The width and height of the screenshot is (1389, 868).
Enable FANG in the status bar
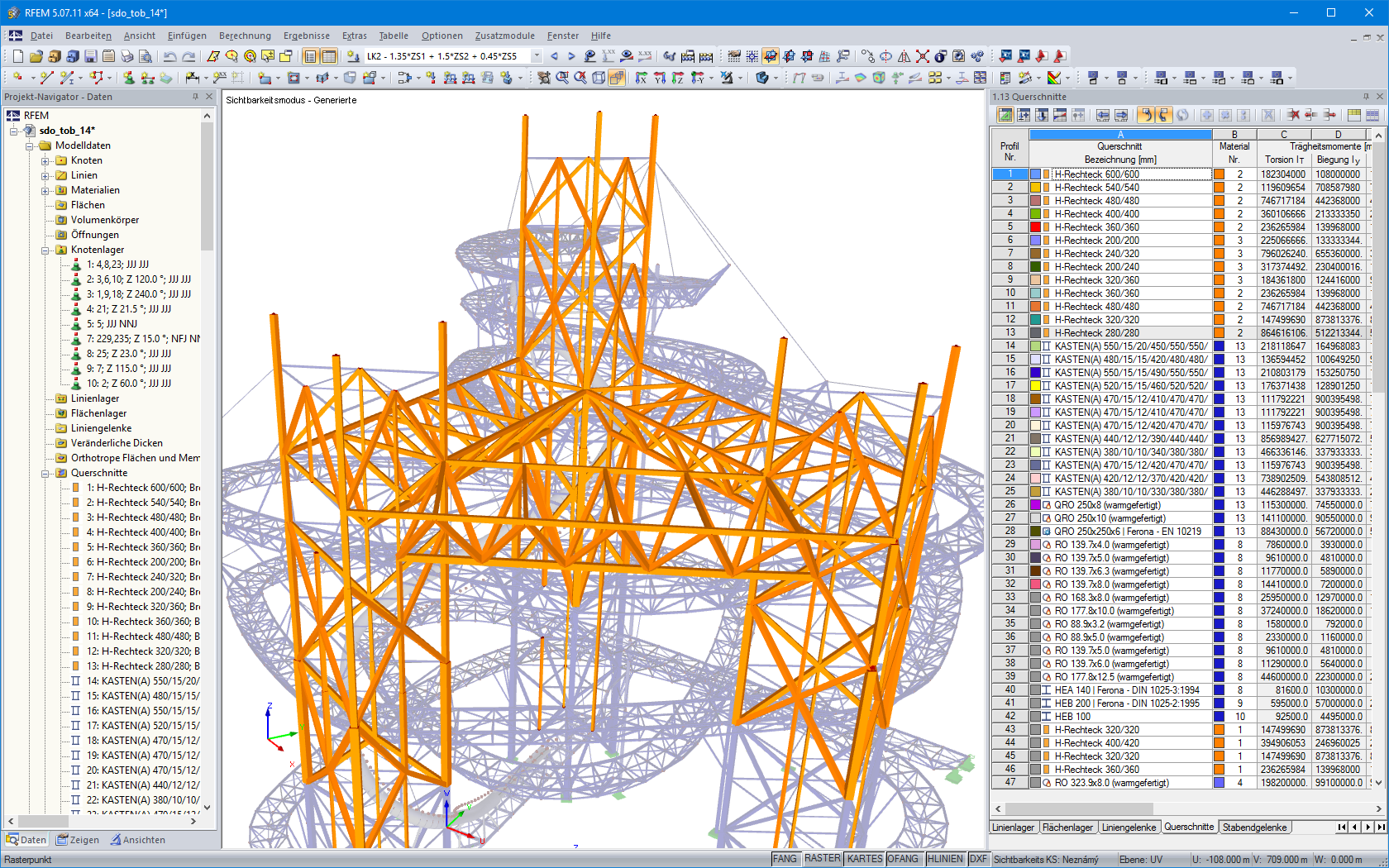[x=785, y=859]
